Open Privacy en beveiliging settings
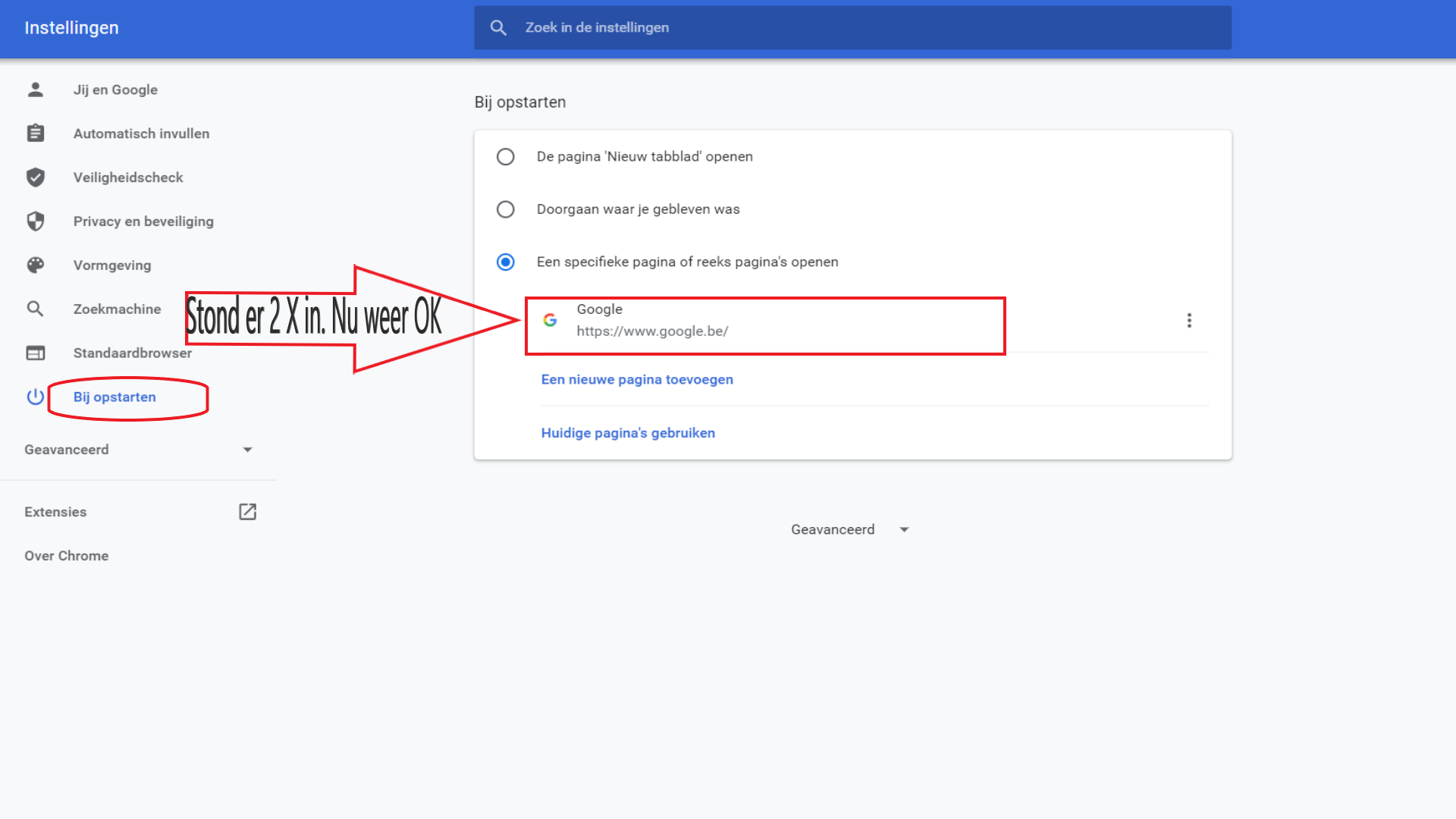The height and width of the screenshot is (819, 1456). [x=143, y=221]
